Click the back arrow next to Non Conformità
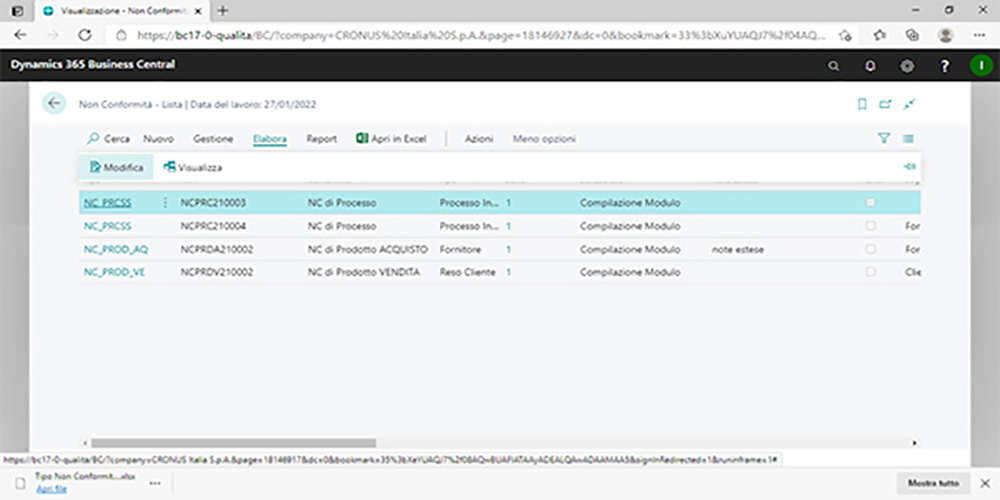 (55, 104)
